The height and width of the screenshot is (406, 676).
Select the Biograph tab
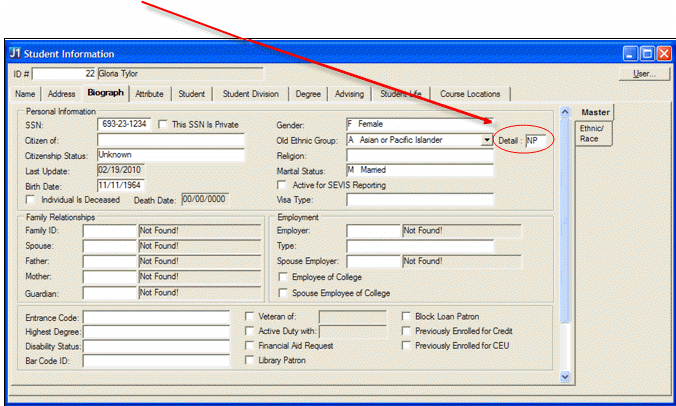pos(106,93)
